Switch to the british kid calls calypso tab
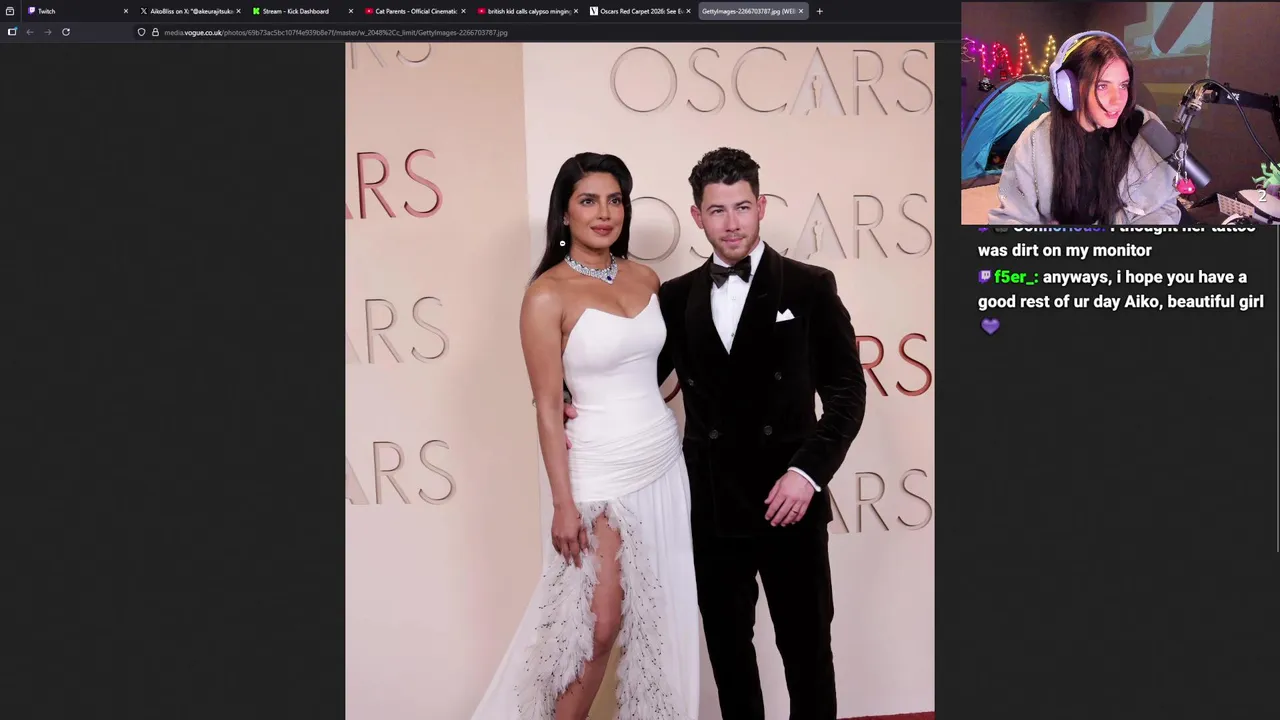Screen dimensions: 1280x720 click(x=529, y=11)
